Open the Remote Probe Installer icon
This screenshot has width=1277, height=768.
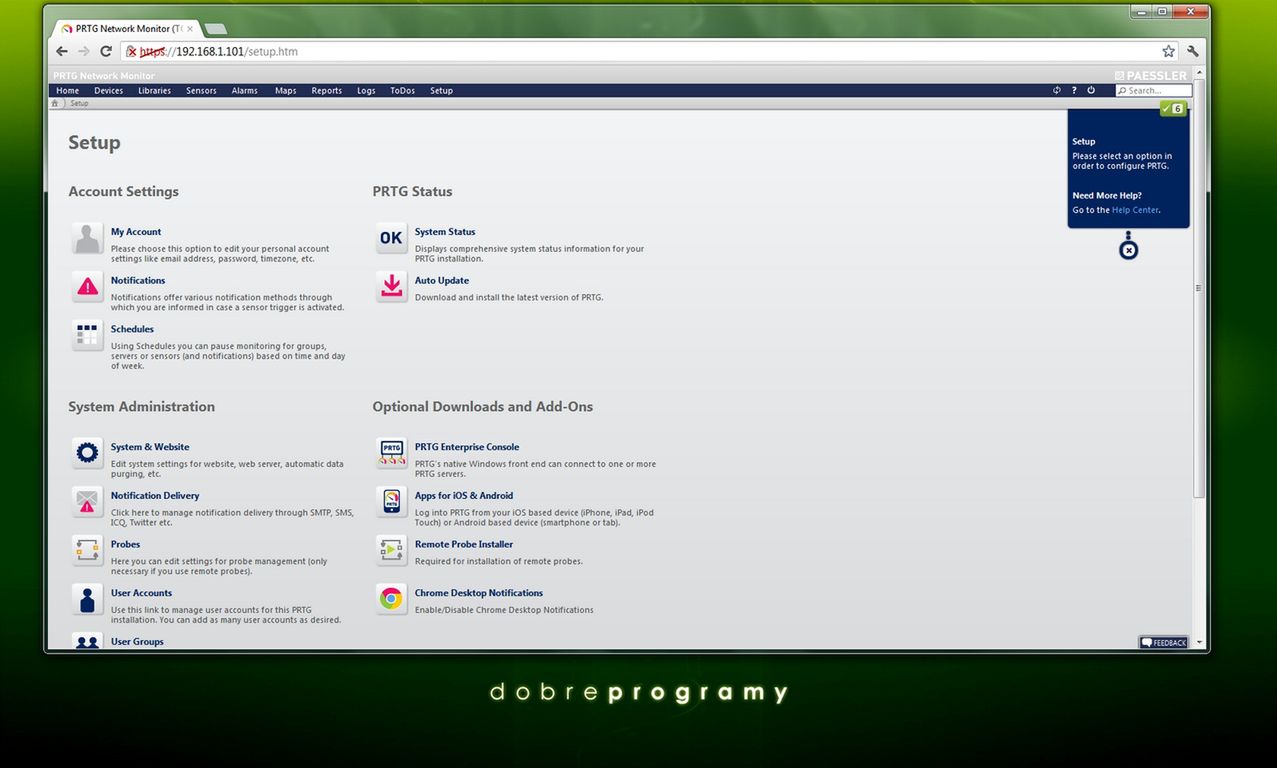click(x=391, y=550)
